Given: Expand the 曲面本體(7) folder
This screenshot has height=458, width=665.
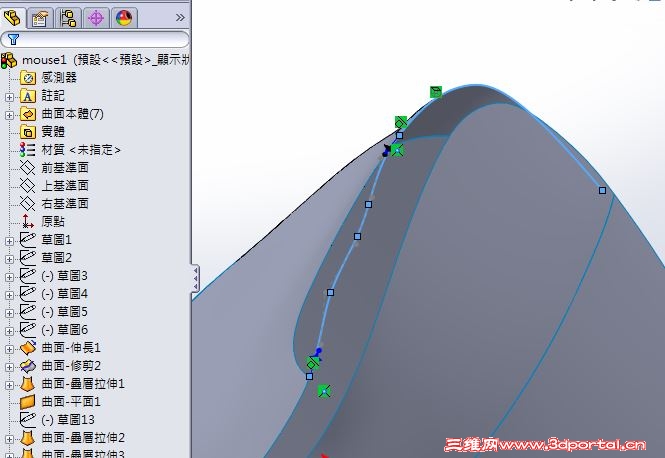Looking at the screenshot, I should 9,115.
